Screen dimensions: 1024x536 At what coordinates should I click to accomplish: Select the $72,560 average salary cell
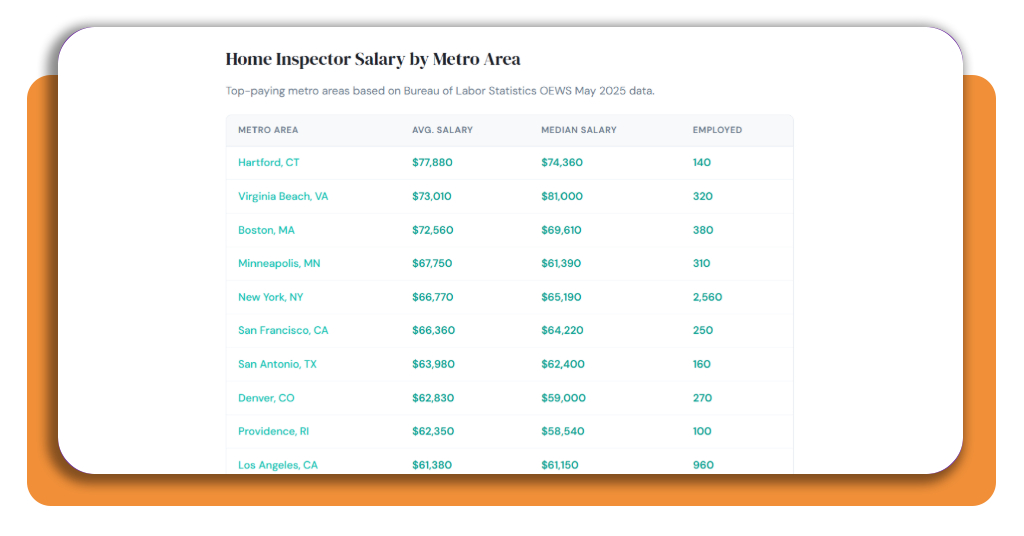pos(432,230)
